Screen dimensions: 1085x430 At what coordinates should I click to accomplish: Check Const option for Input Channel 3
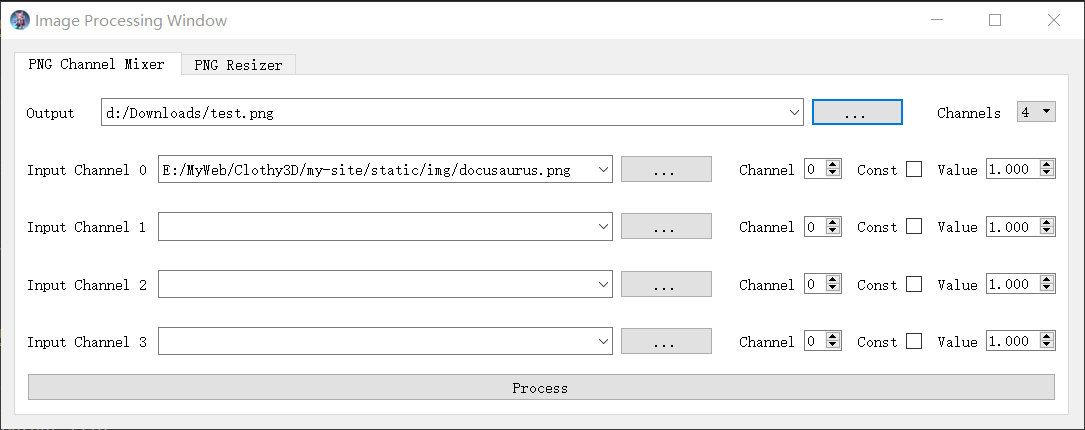point(914,342)
